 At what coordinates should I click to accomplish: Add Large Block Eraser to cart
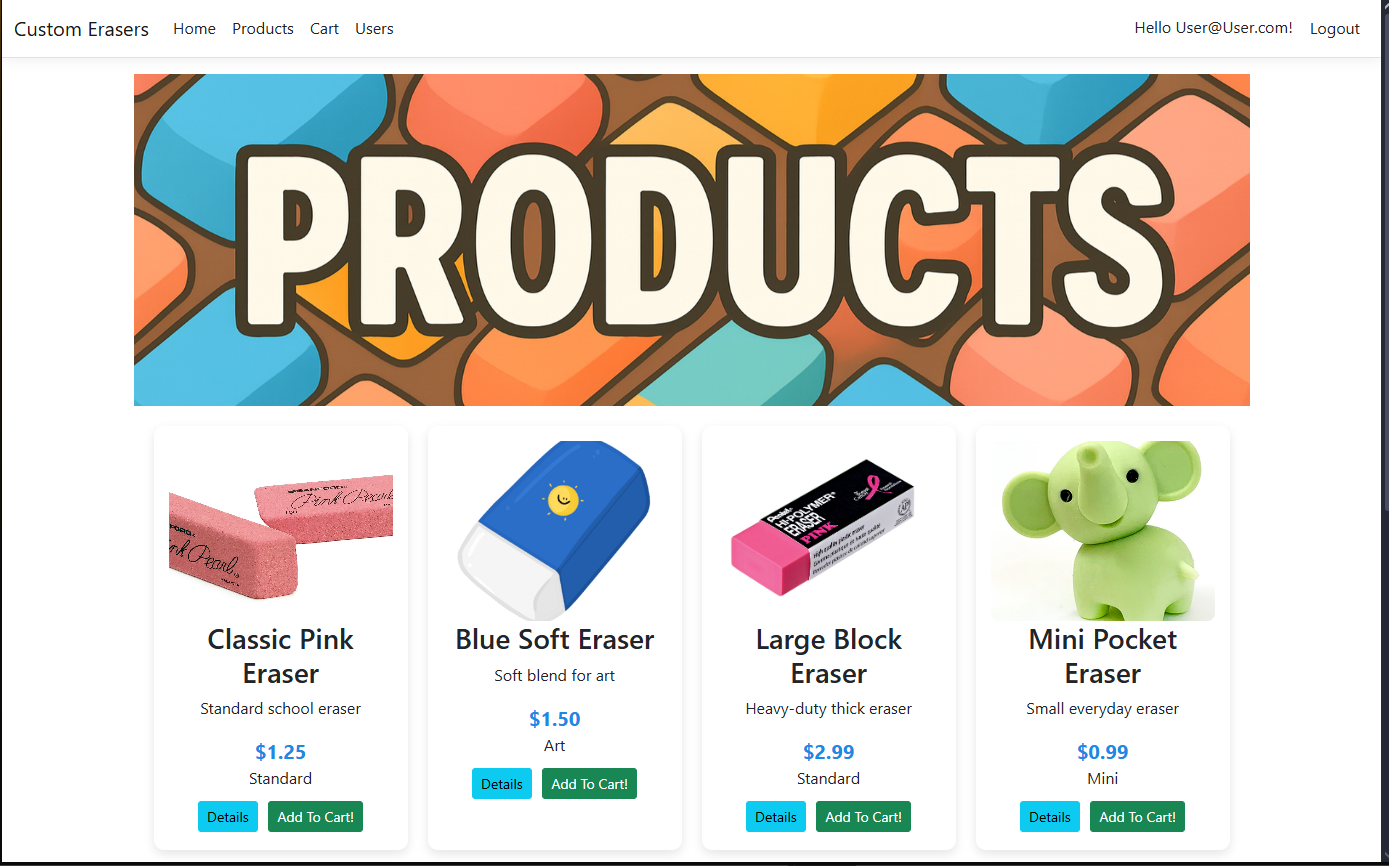click(863, 817)
